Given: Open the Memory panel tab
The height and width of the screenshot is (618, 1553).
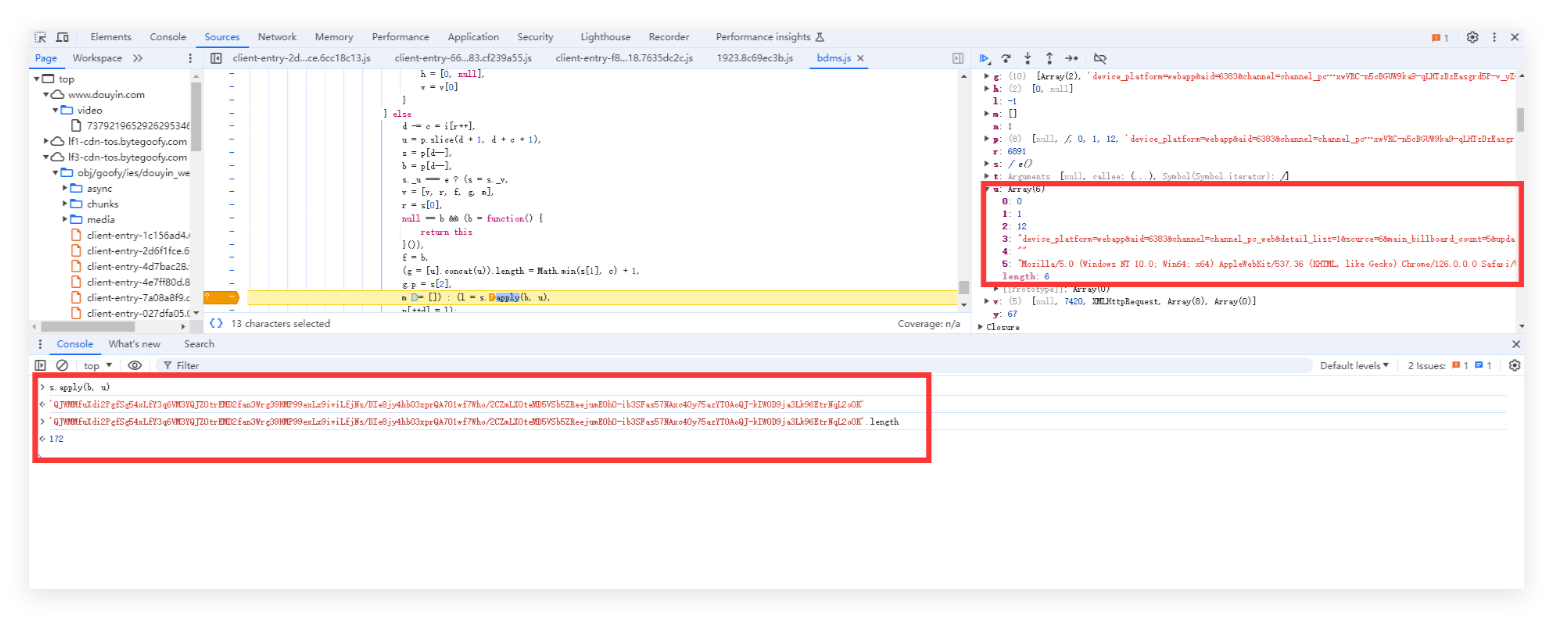Looking at the screenshot, I should pyautogui.click(x=333, y=37).
